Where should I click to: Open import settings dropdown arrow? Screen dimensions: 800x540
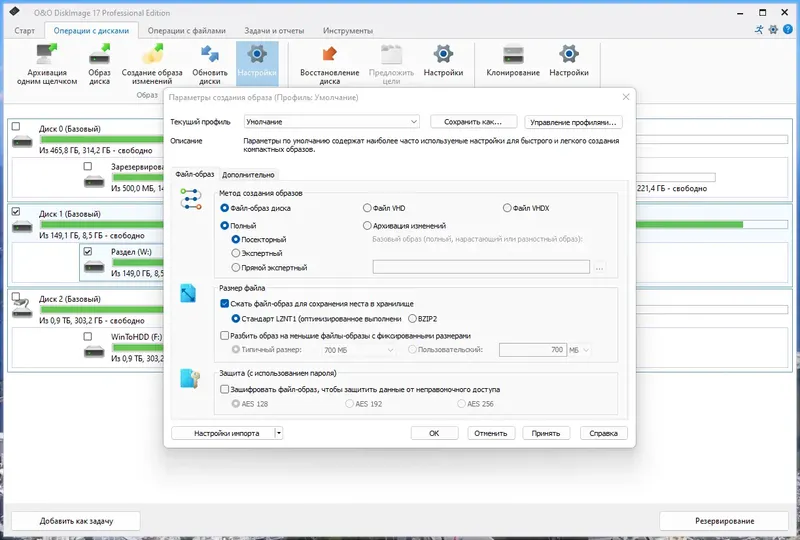point(279,433)
